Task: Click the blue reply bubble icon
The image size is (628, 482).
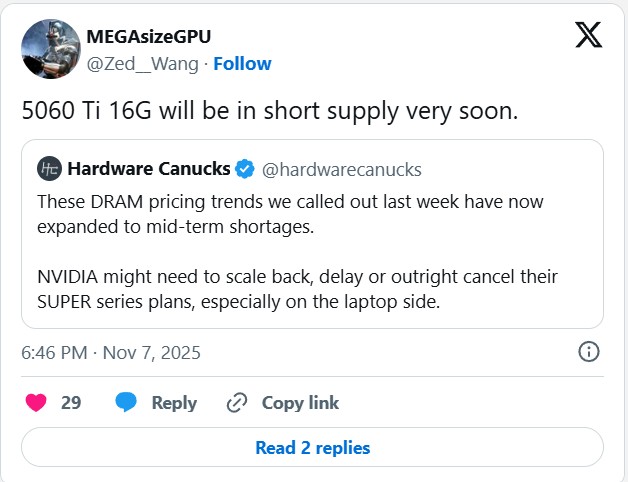Action: (126, 403)
